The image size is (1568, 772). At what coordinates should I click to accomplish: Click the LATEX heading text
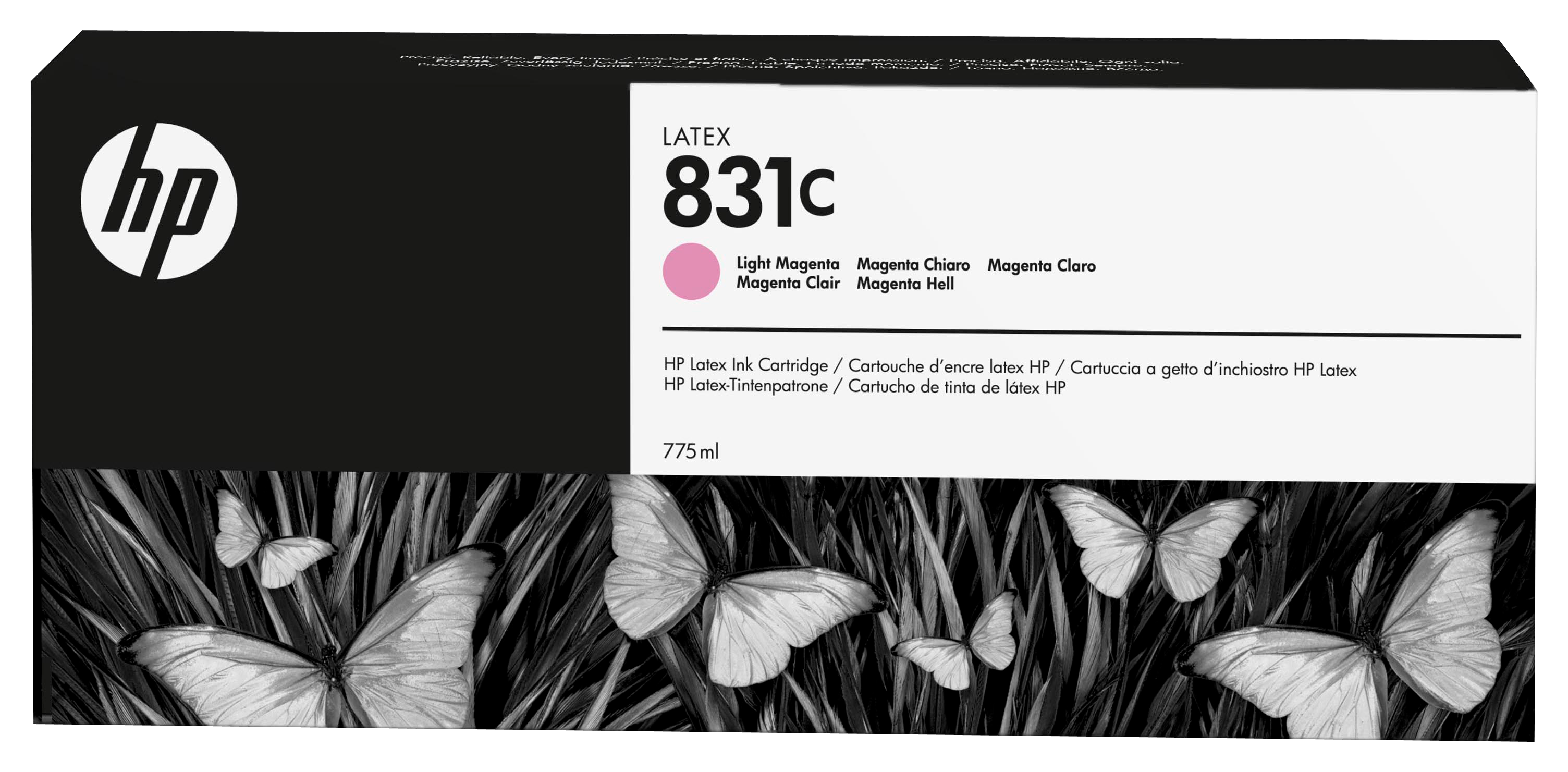pos(696,137)
